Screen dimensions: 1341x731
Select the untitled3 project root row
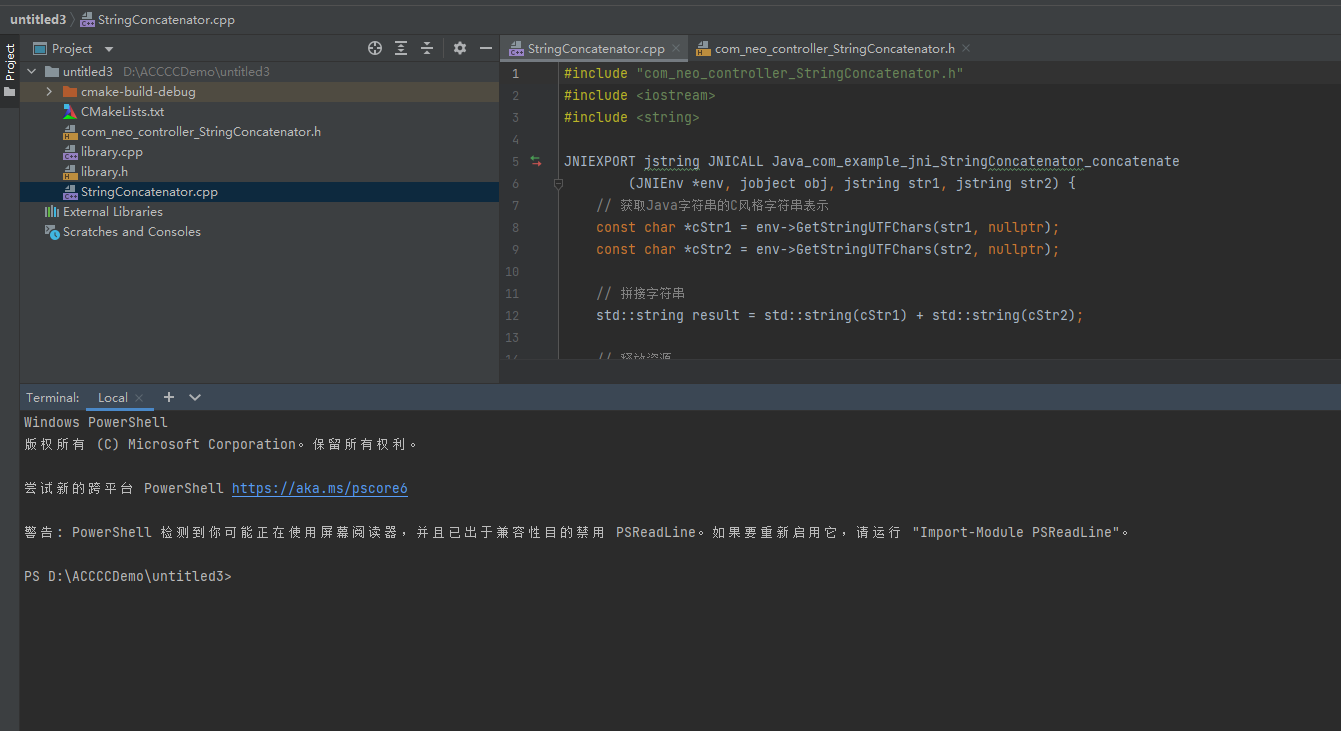coord(259,72)
